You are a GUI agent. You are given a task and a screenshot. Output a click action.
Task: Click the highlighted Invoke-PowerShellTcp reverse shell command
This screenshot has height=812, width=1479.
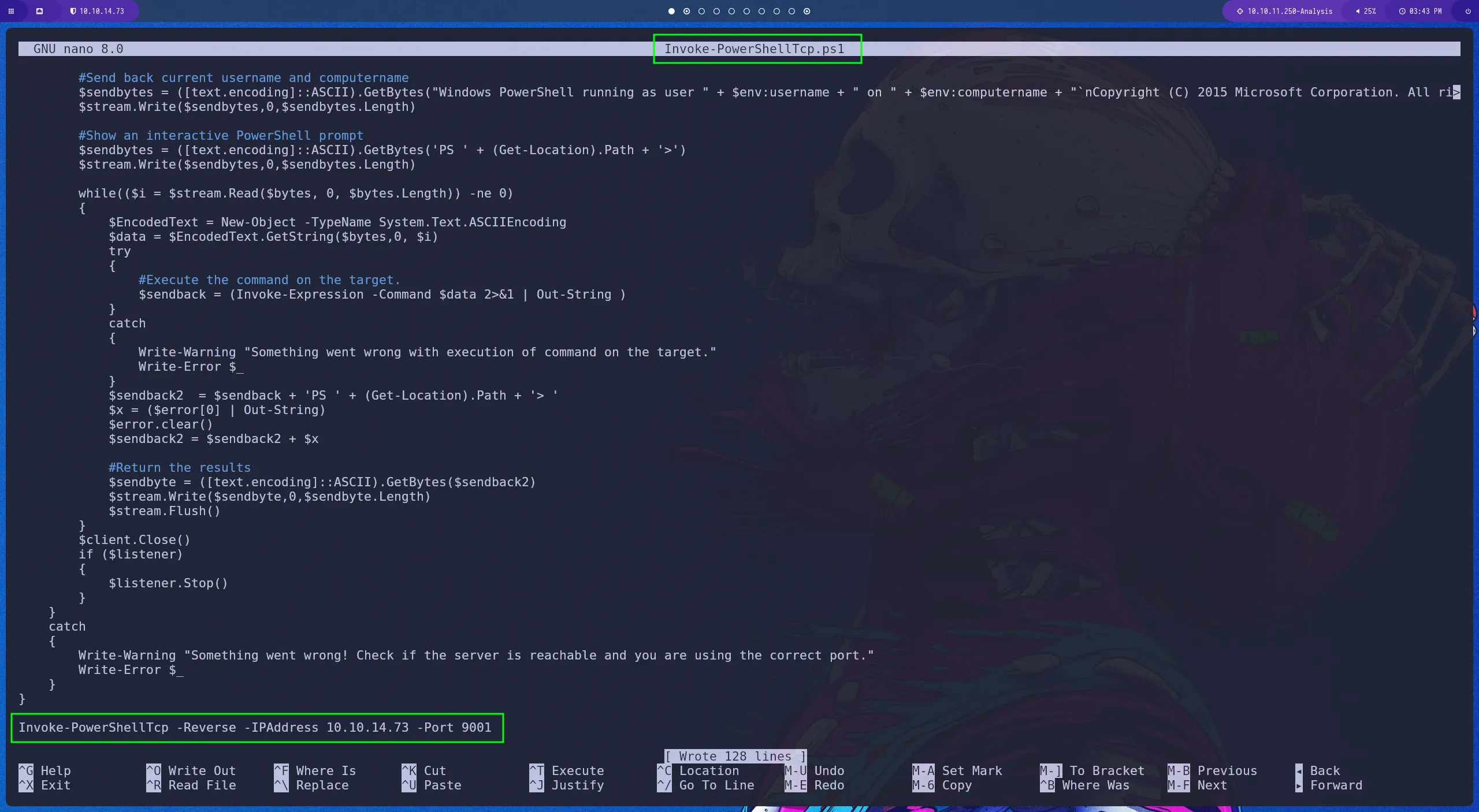[x=256, y=728]
